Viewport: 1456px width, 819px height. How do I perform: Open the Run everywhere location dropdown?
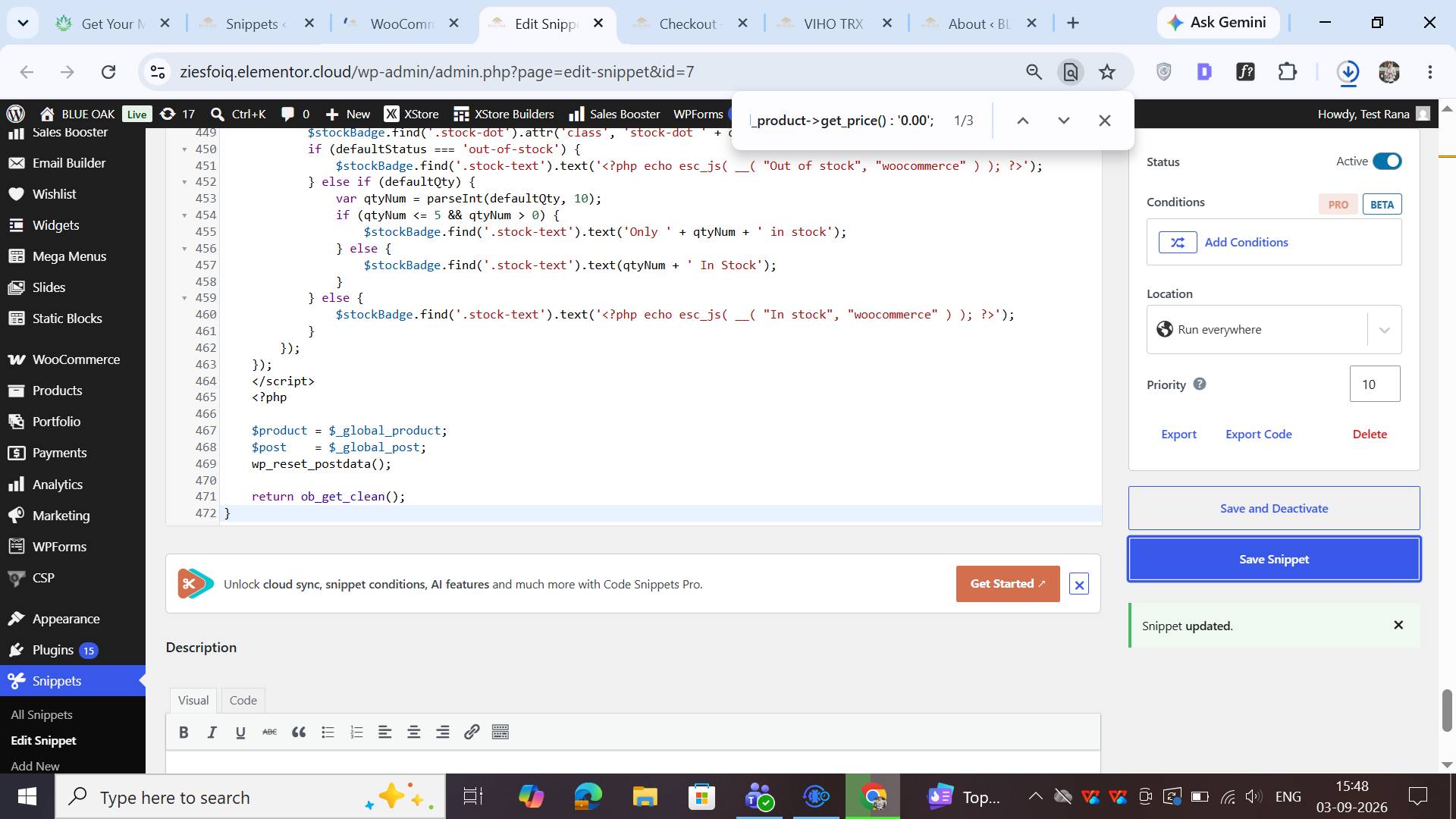point(1274,330)
